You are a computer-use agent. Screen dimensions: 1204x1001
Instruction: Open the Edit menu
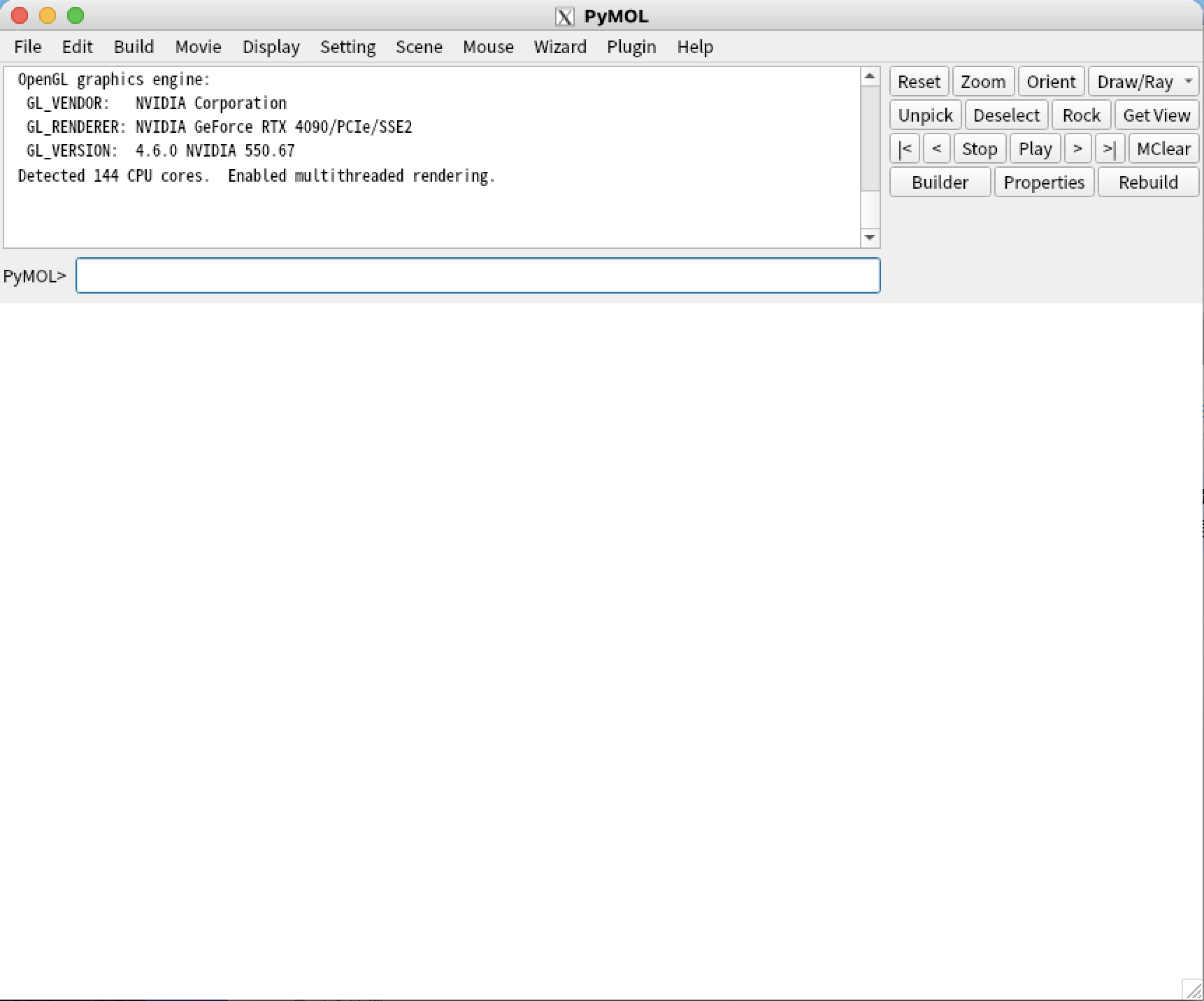click(77, 47)
